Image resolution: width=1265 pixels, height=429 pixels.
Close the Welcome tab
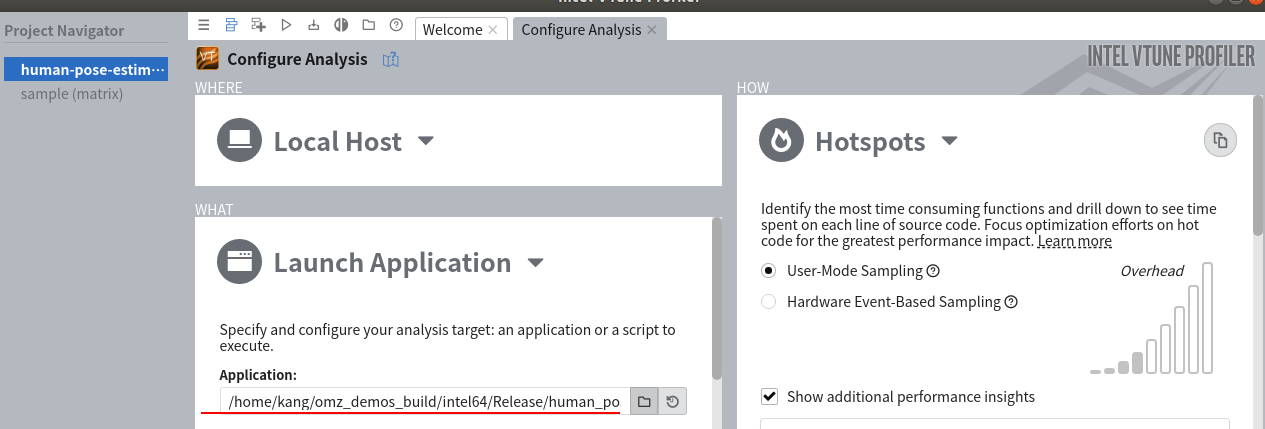492,30
